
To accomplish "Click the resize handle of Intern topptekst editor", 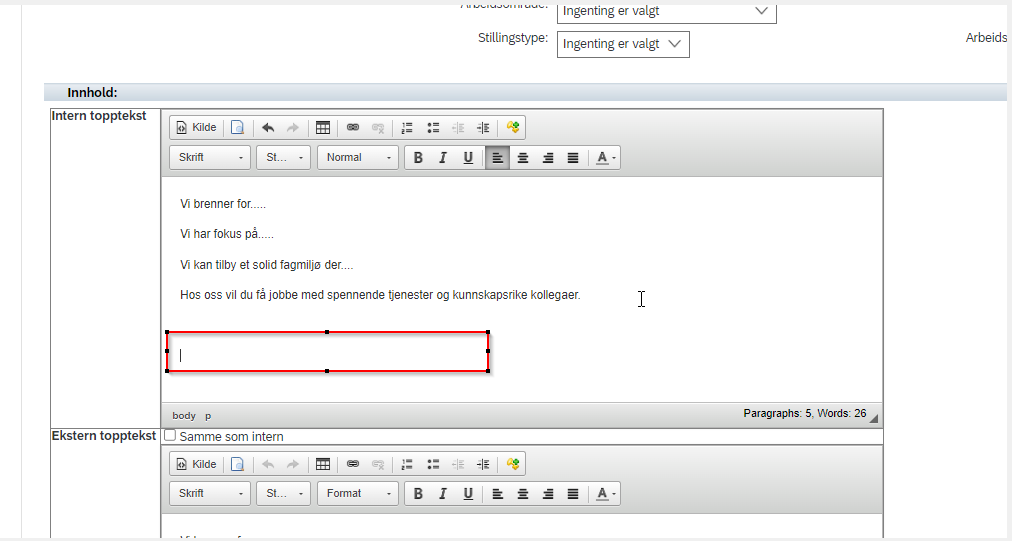I will 873,418.
